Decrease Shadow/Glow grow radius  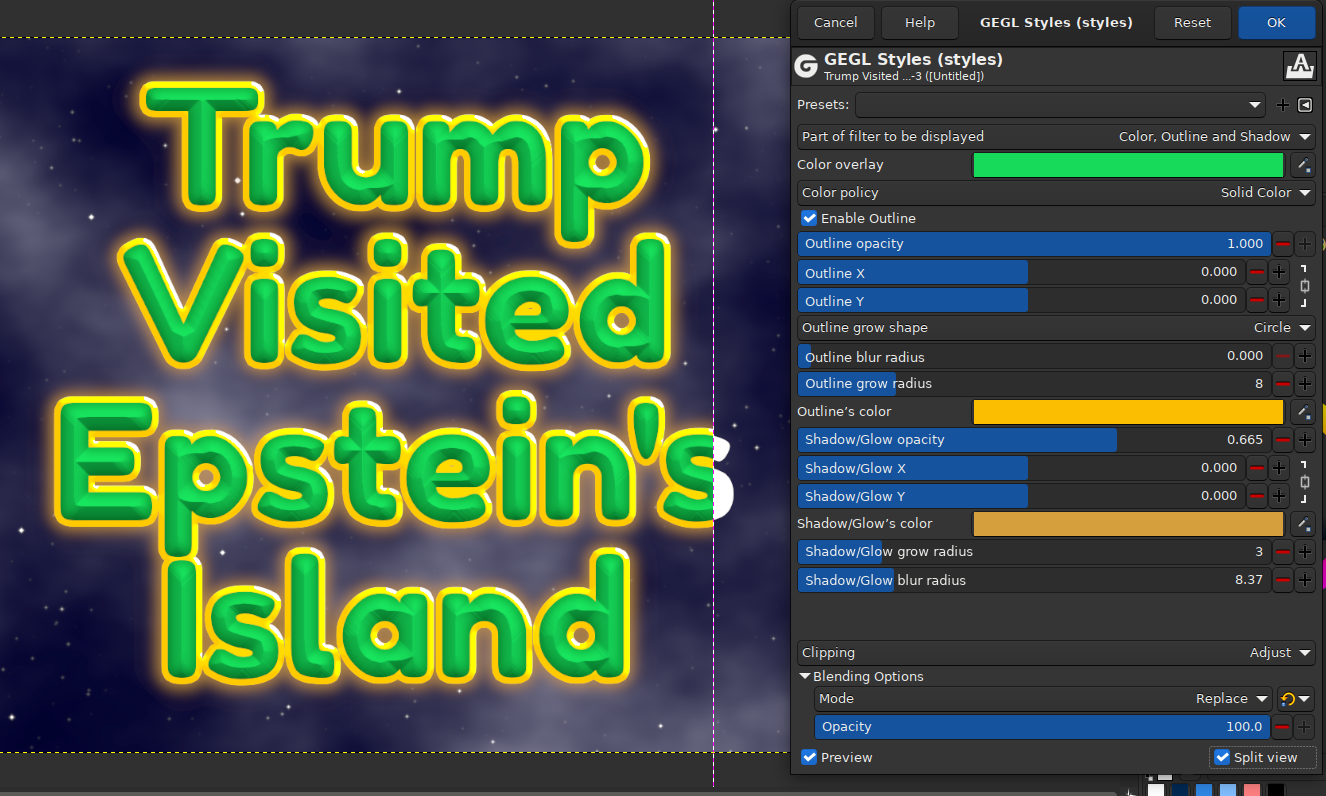(1282, 552)
